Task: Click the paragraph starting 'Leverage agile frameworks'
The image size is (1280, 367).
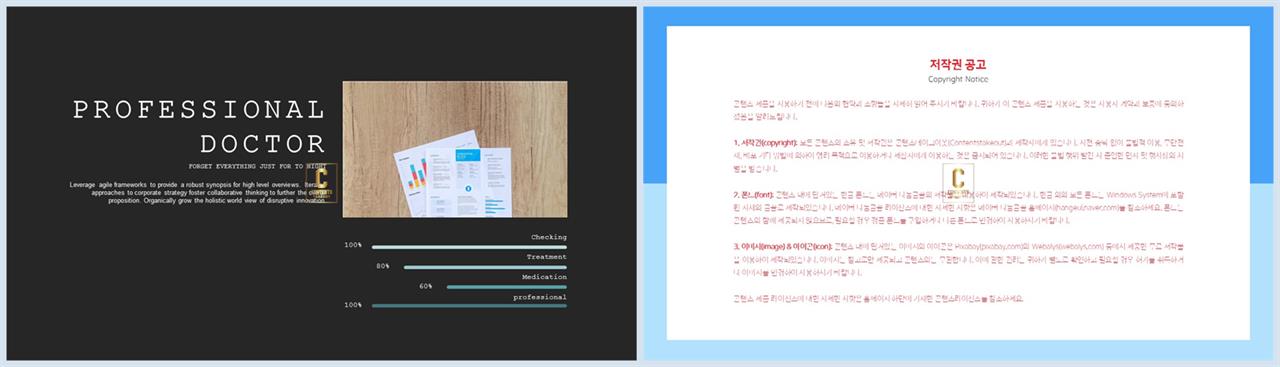Action: click(198, 192)
